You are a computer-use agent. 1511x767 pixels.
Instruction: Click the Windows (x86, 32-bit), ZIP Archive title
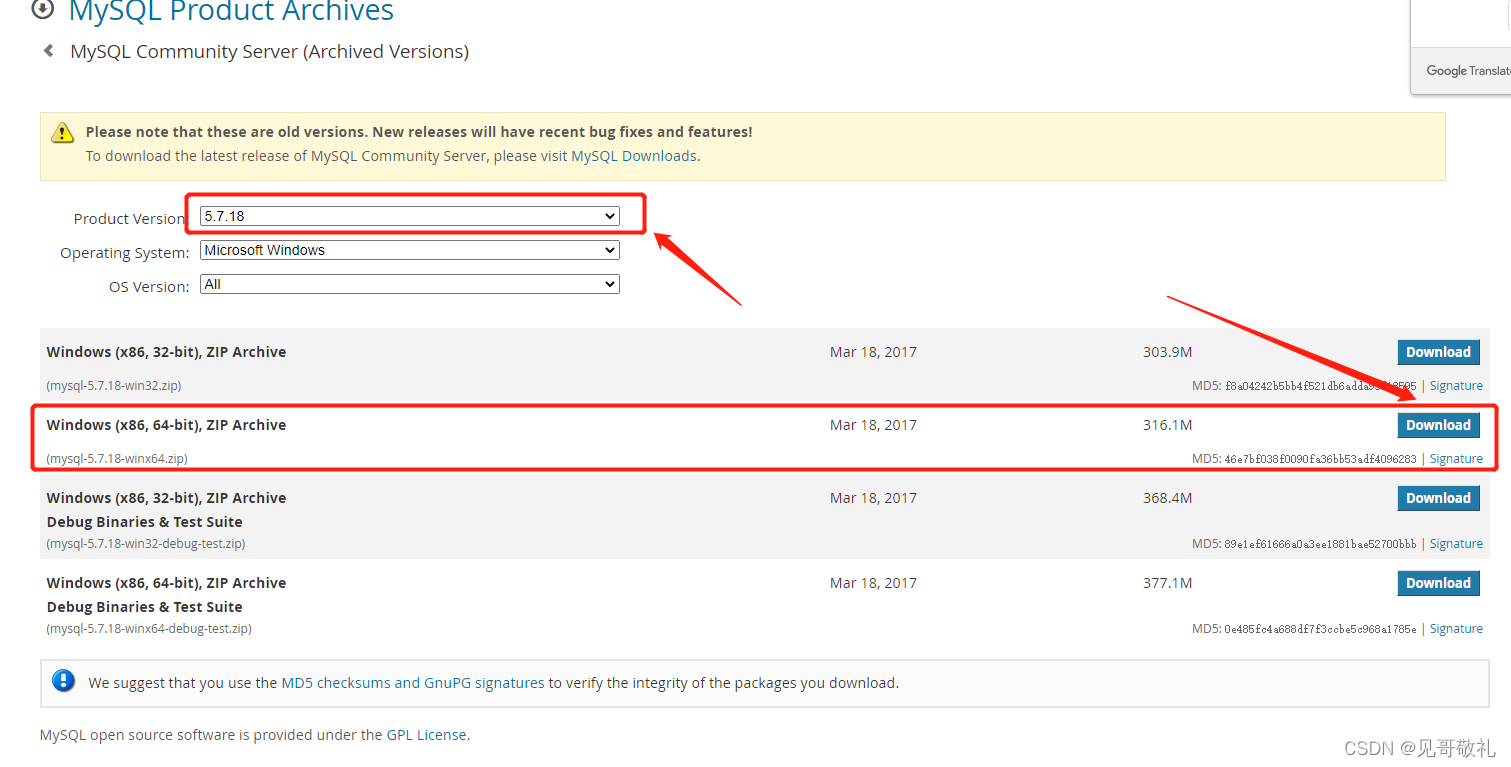pyautogui.click(x=166, y=352)
